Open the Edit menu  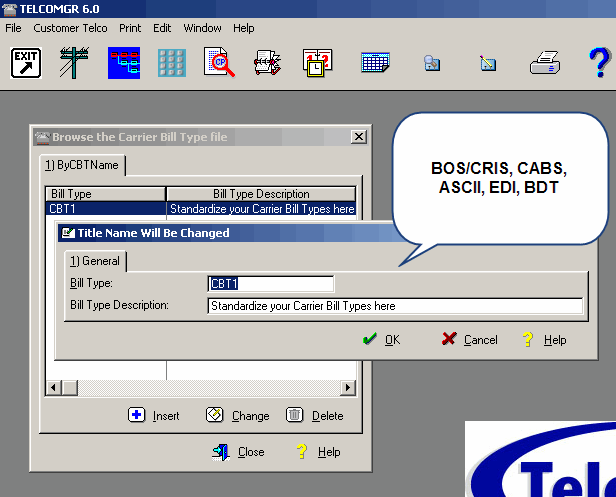click(162, 28)
